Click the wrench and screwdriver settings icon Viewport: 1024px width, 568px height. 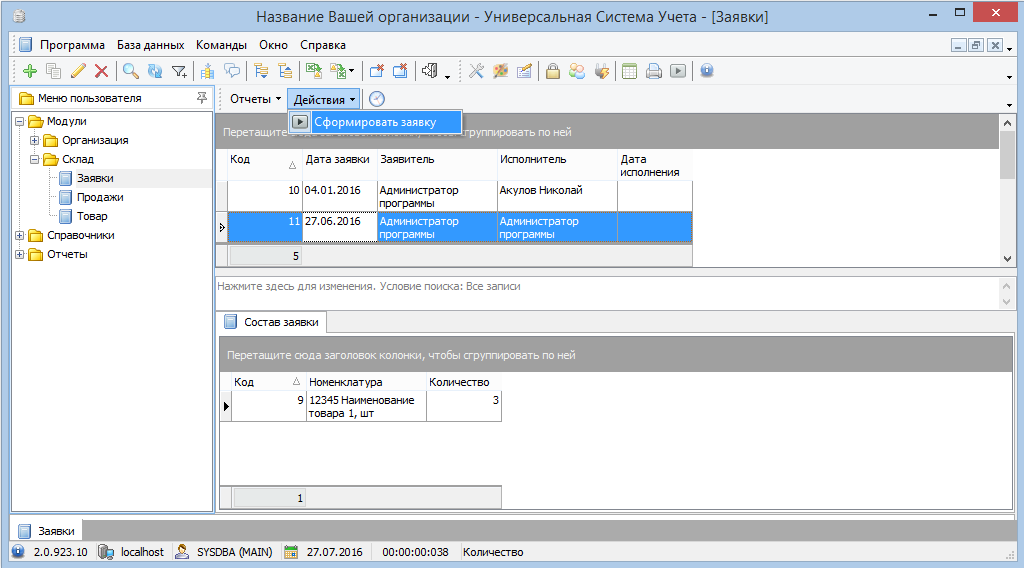476,71
